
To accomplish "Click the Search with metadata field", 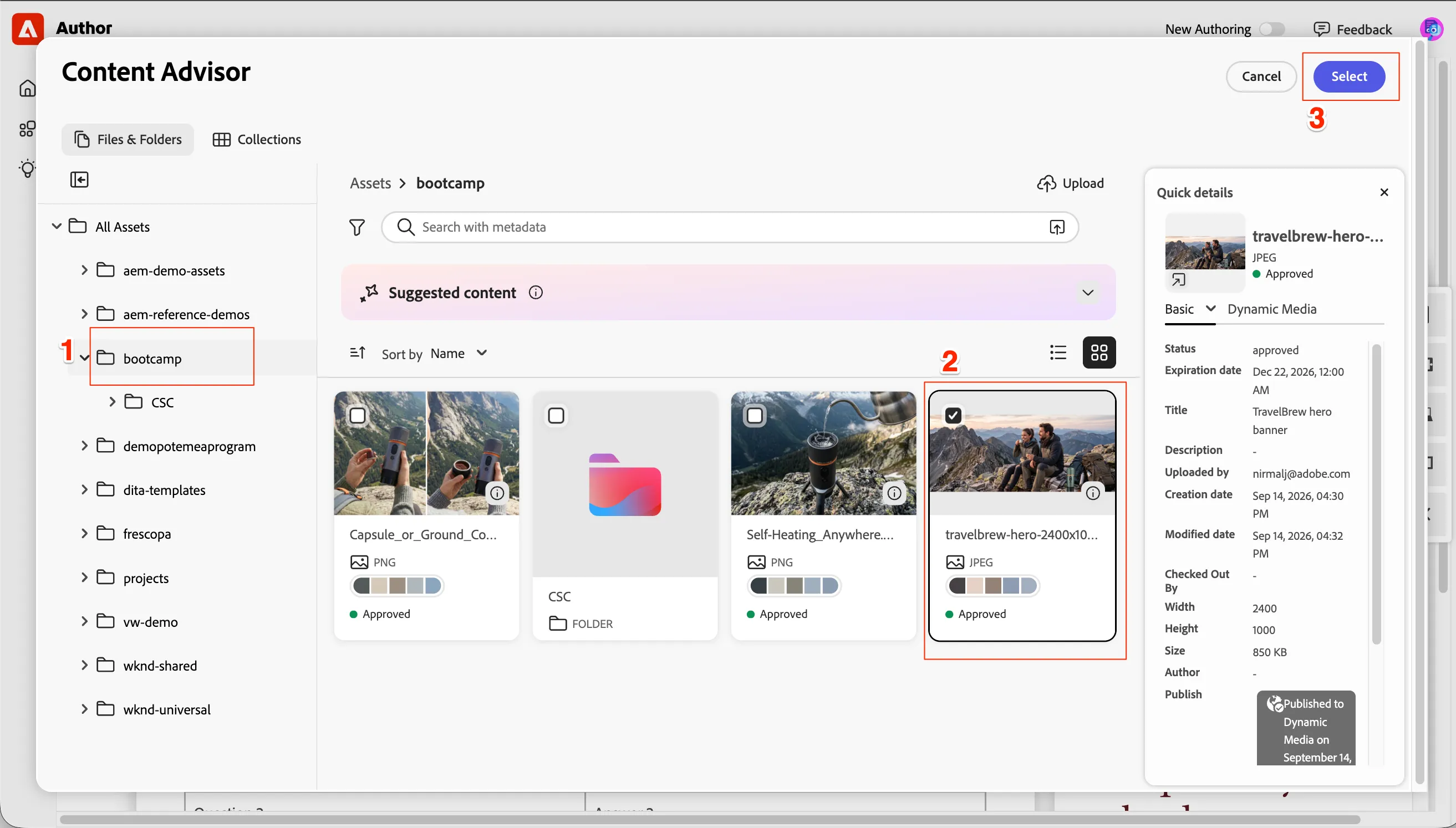I will point(730,227).
